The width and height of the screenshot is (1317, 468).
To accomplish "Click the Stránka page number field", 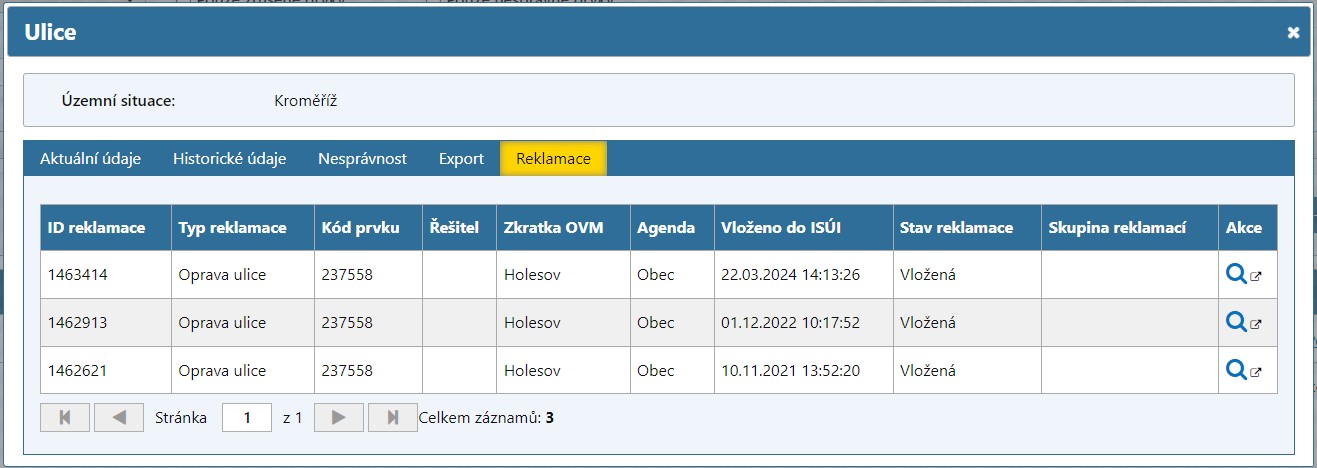I will coord(247,417).
